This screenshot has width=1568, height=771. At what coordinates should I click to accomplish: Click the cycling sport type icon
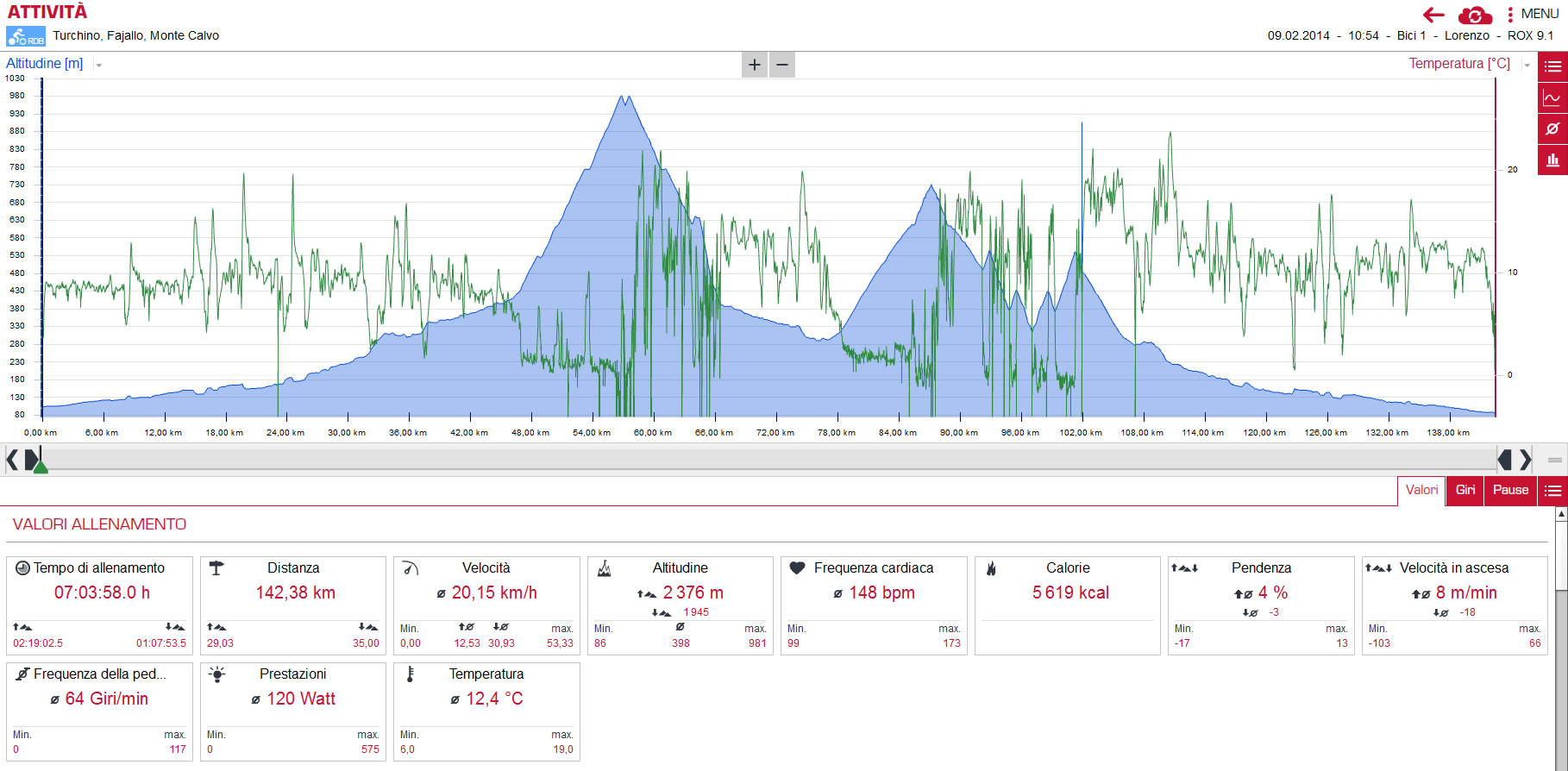(26, 36)
